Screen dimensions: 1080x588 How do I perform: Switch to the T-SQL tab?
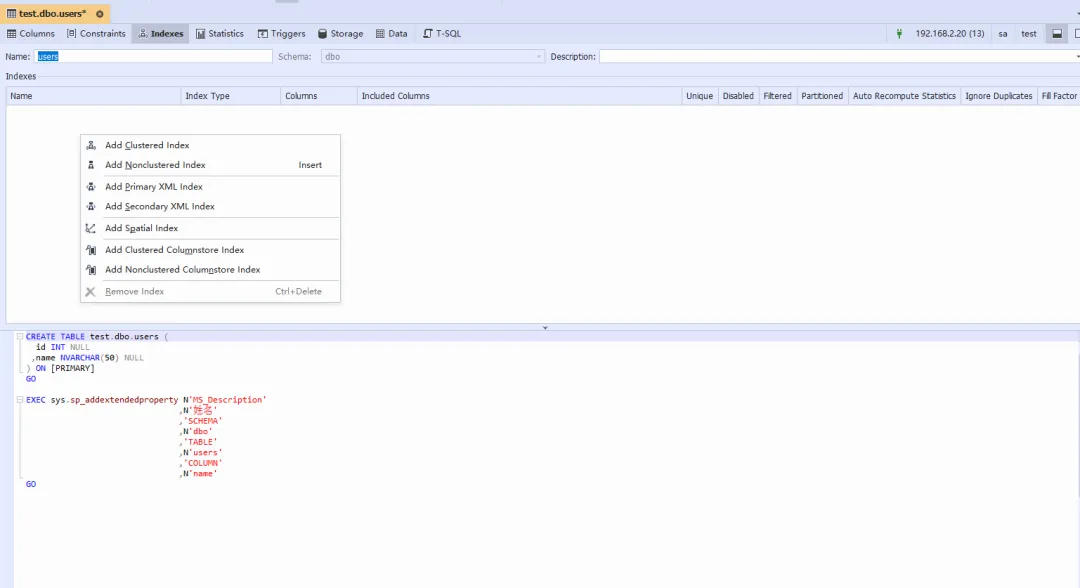441,34
